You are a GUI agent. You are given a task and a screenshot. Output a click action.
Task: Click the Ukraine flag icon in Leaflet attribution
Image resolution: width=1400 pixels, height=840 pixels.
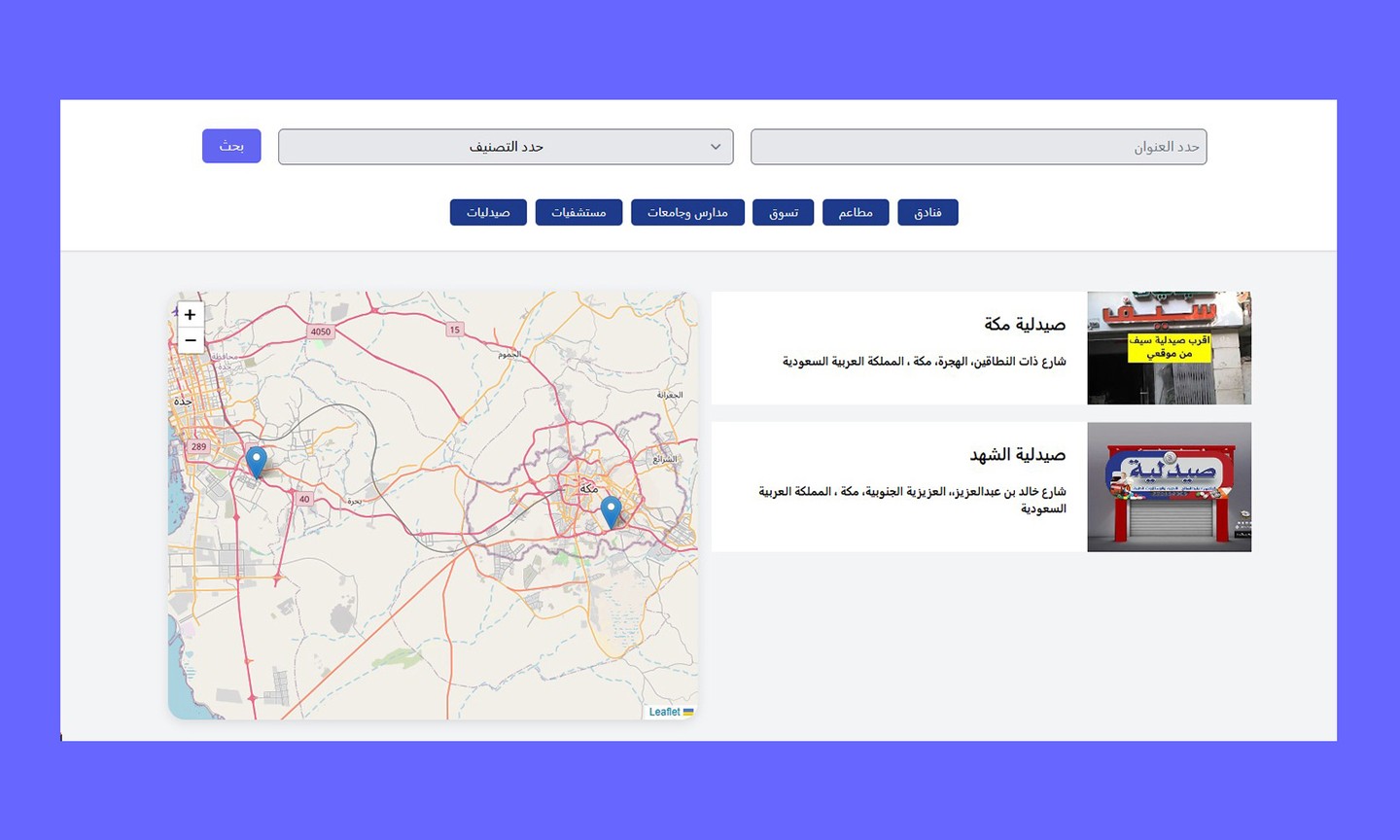688,711
